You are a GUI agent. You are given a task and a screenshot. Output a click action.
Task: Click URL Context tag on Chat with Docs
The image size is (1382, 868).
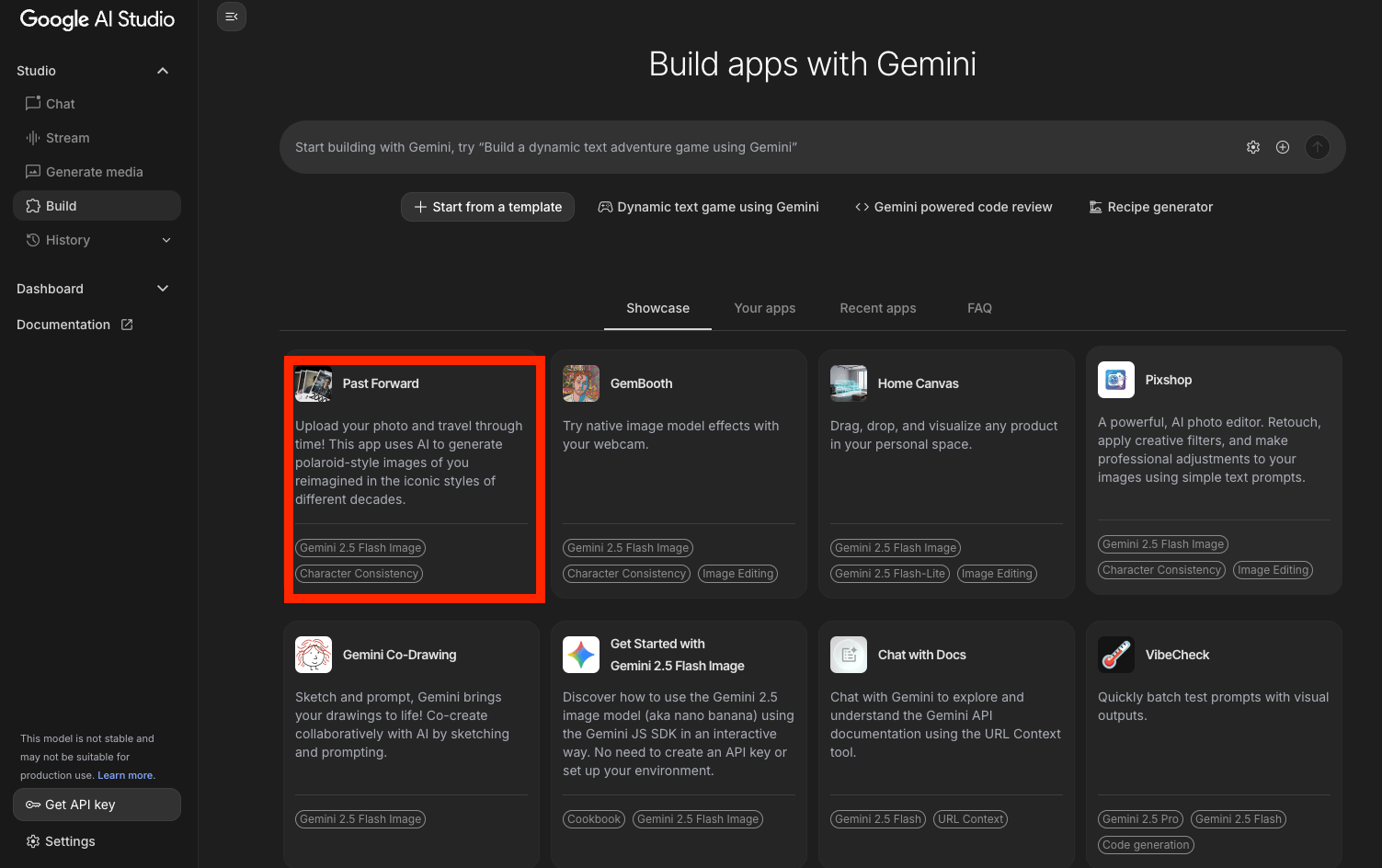(971, 819)
